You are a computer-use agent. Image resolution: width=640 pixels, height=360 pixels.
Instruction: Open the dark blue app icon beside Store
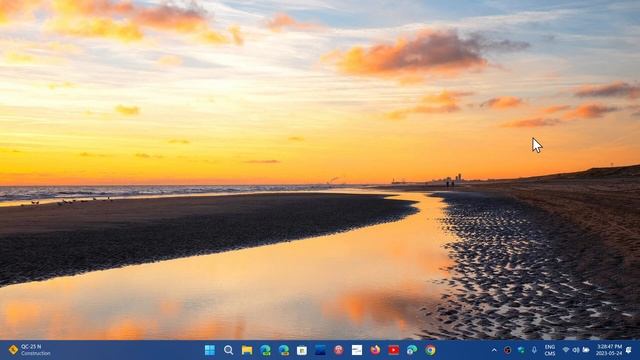coord(320,350)
